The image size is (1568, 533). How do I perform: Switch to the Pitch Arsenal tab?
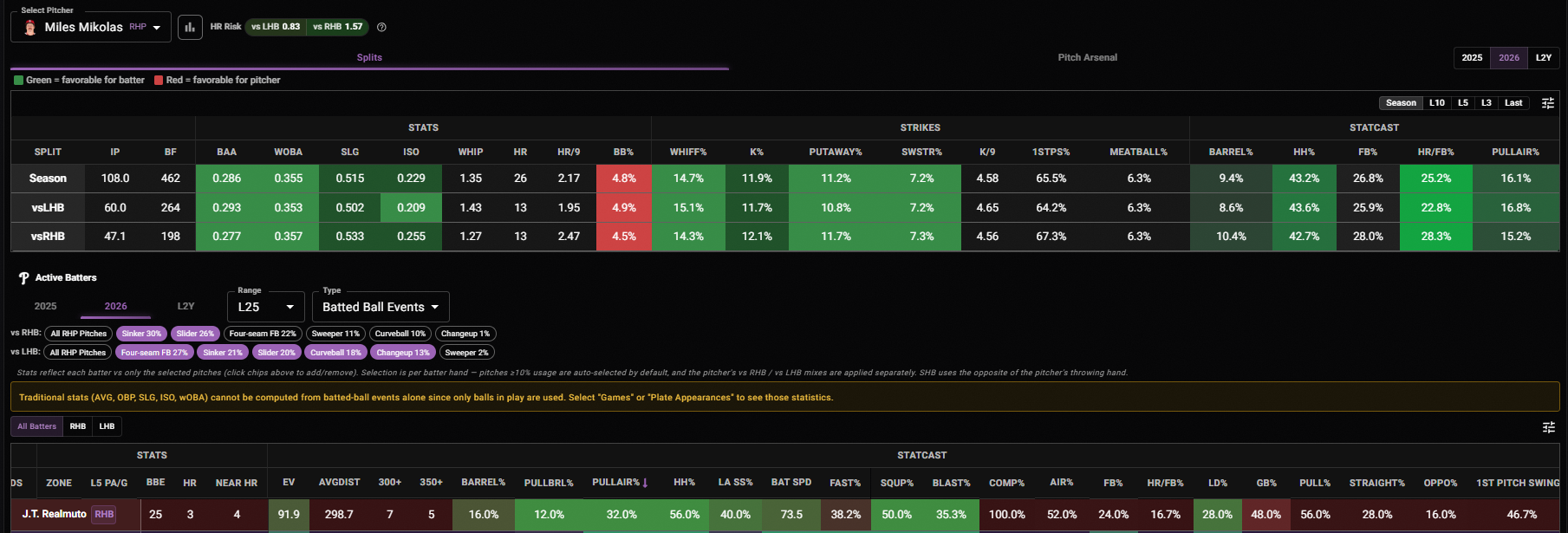(x=1087, y=57)
